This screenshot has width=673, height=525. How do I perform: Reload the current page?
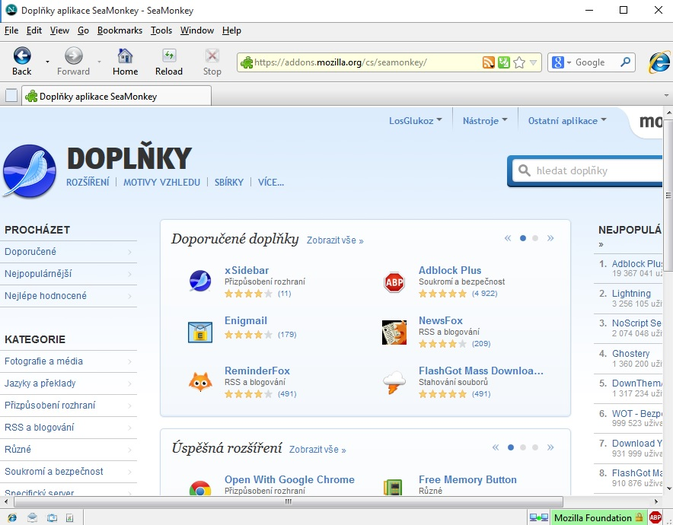click(169, 61)
